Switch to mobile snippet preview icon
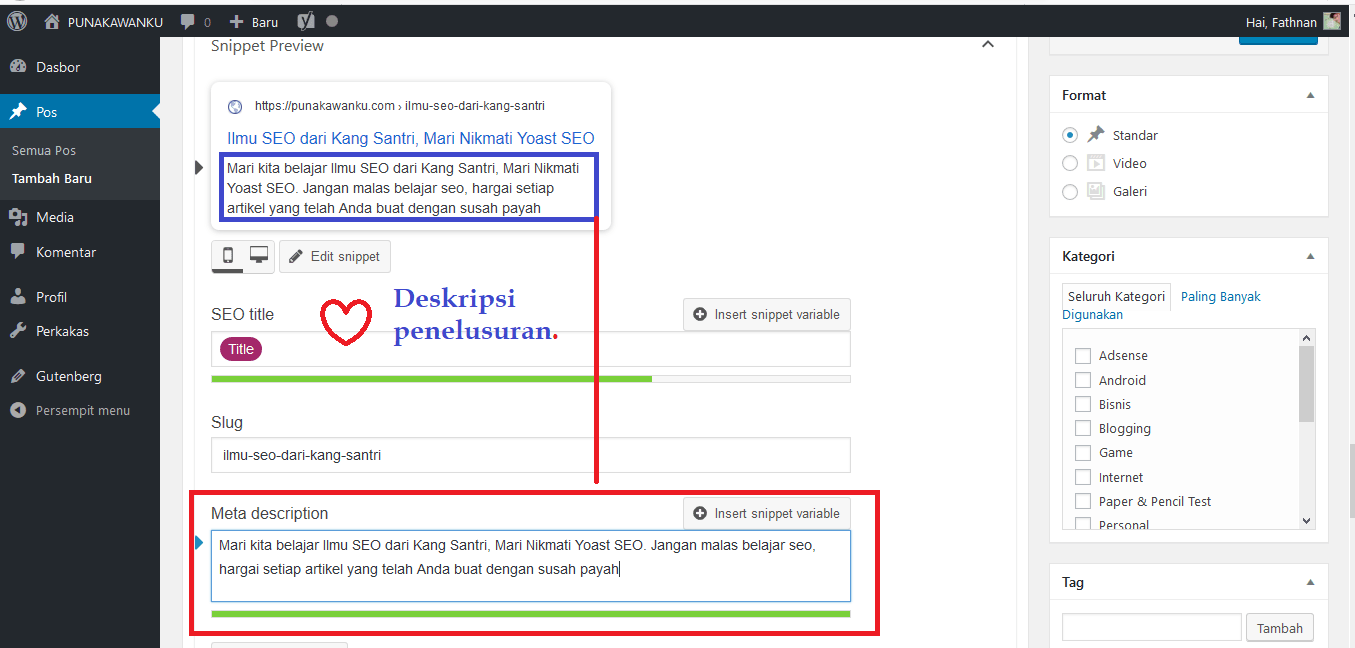Screen dimensions: 1355x648 click(x=228, y=256)
